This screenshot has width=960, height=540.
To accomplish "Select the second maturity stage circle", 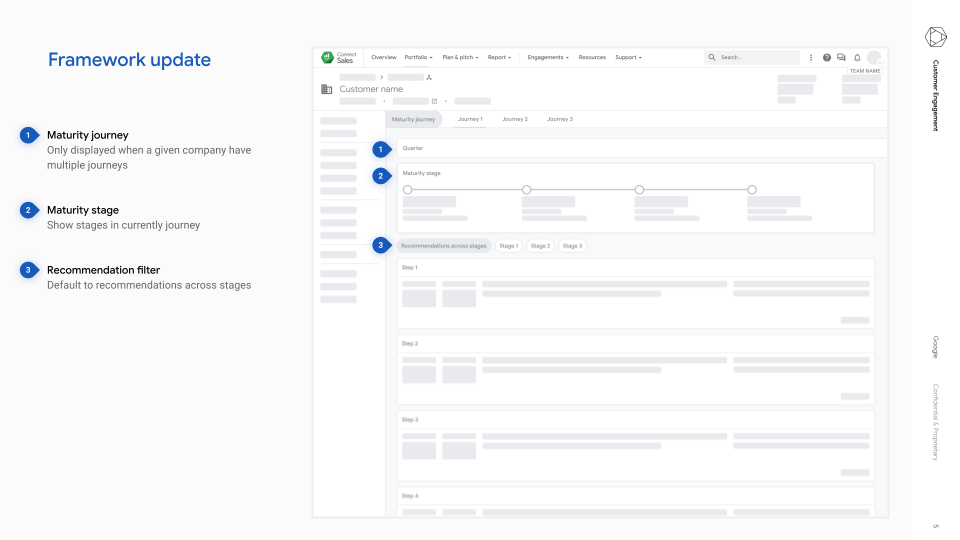I will click(527, 190).
